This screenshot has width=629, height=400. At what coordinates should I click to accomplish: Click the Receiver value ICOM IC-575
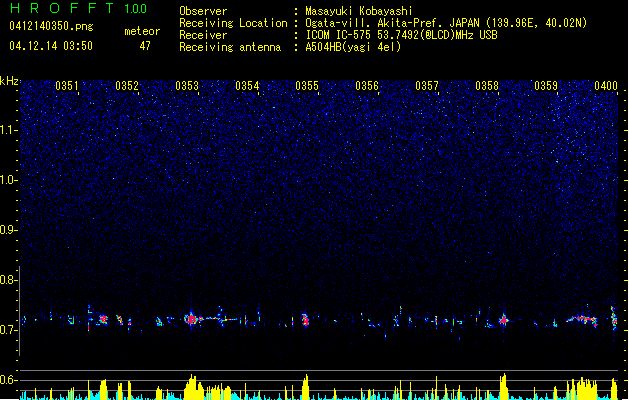pos(339,35)
